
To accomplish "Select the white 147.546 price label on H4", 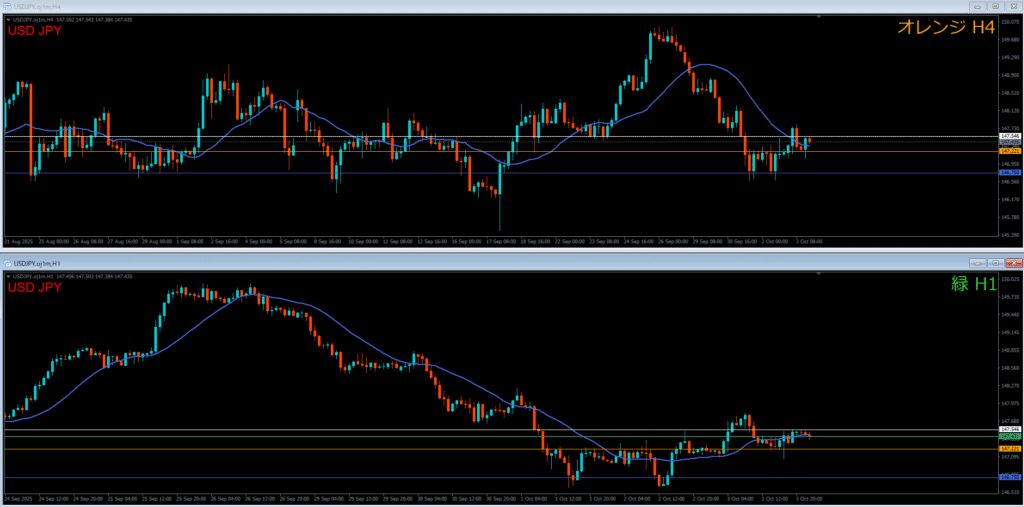I will point(1010,136).
